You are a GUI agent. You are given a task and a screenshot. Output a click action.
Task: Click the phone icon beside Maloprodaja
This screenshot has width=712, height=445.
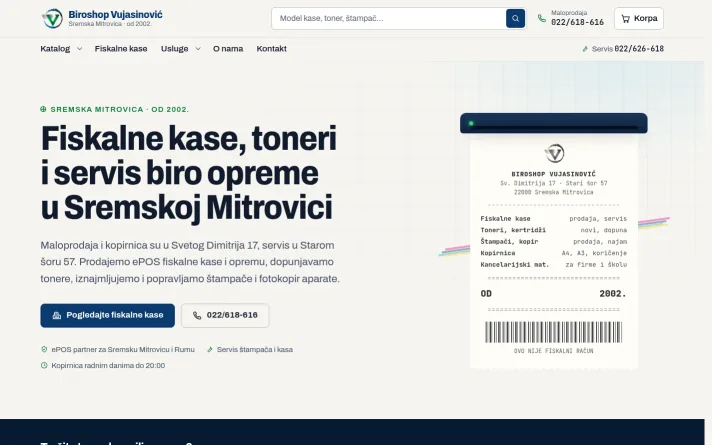click(x=542, y=18)
